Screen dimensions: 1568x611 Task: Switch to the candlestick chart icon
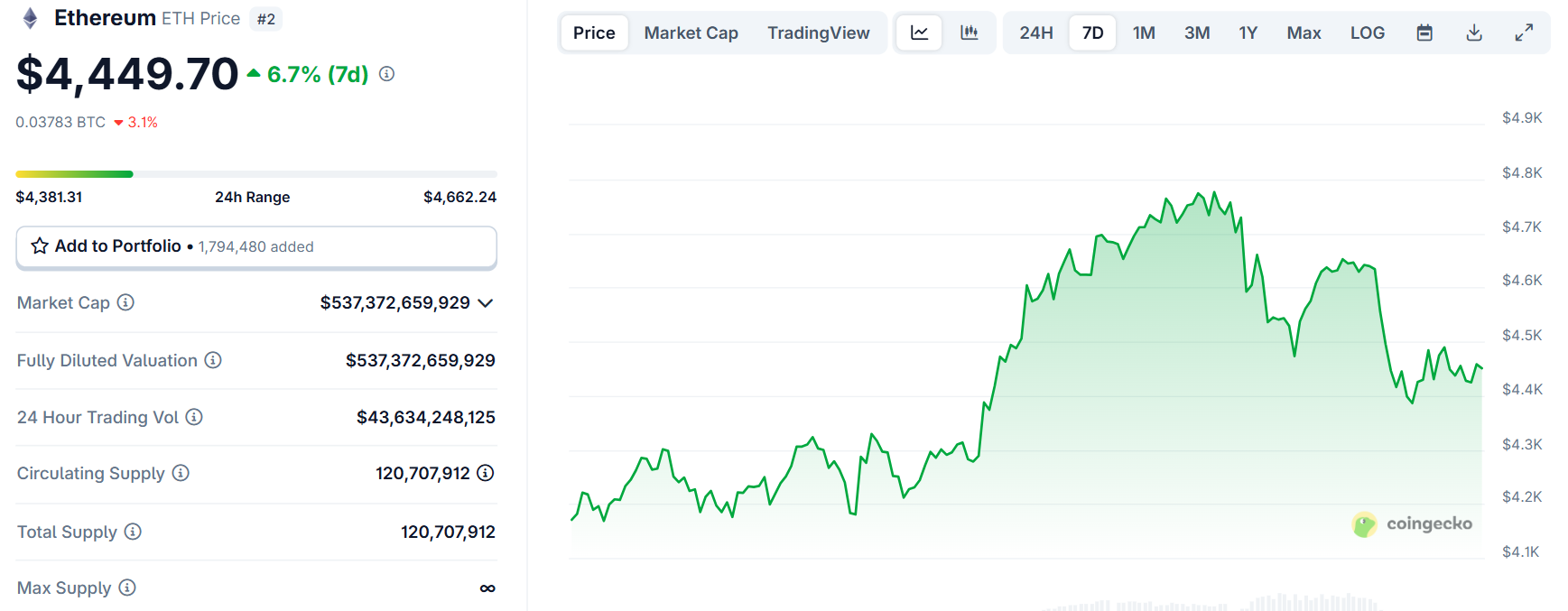click(970, 32)
